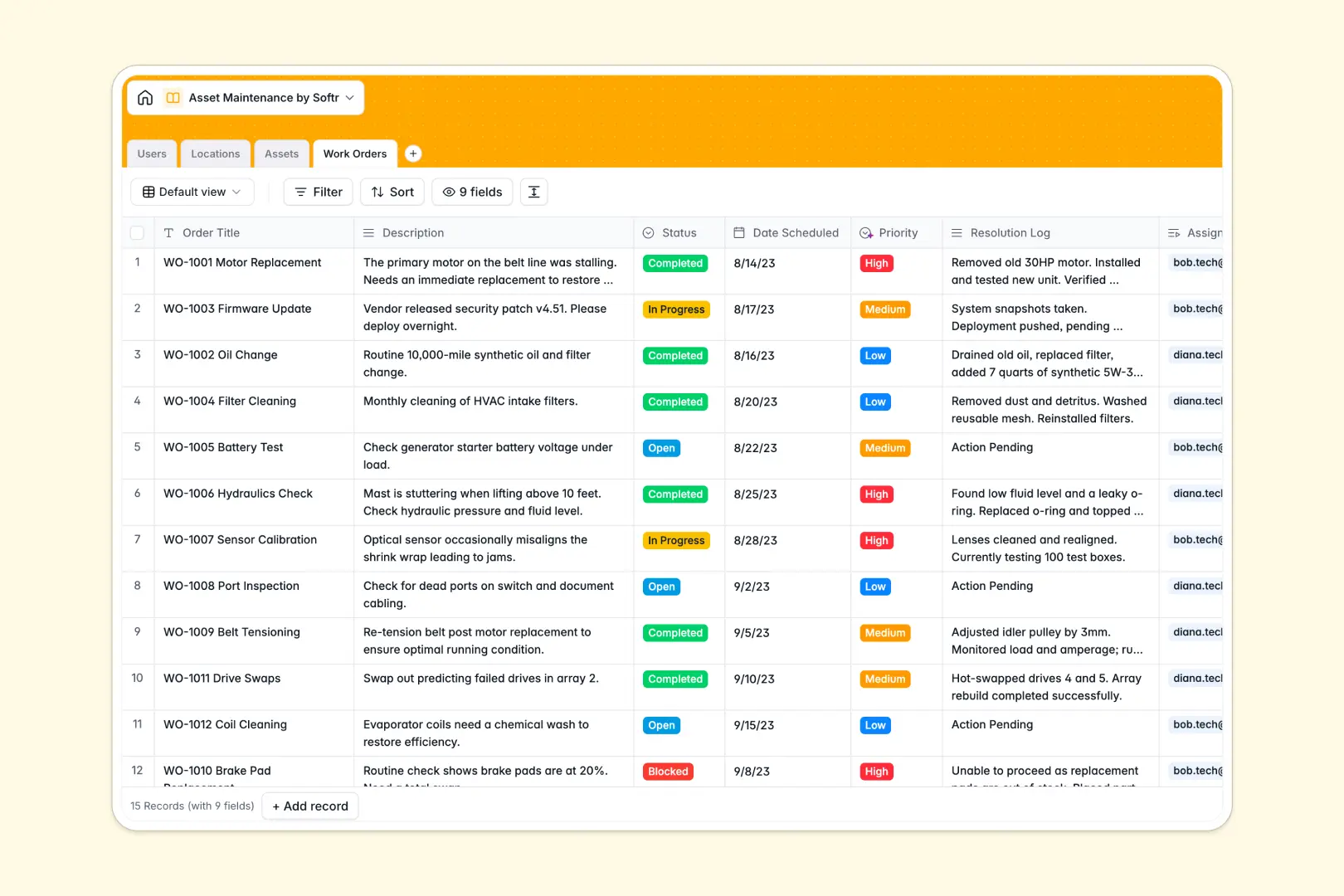Select the Completed status badge on WO-1002
Image resolution: width=1344 pixels, height=896 pixels.
coord(674,355)
